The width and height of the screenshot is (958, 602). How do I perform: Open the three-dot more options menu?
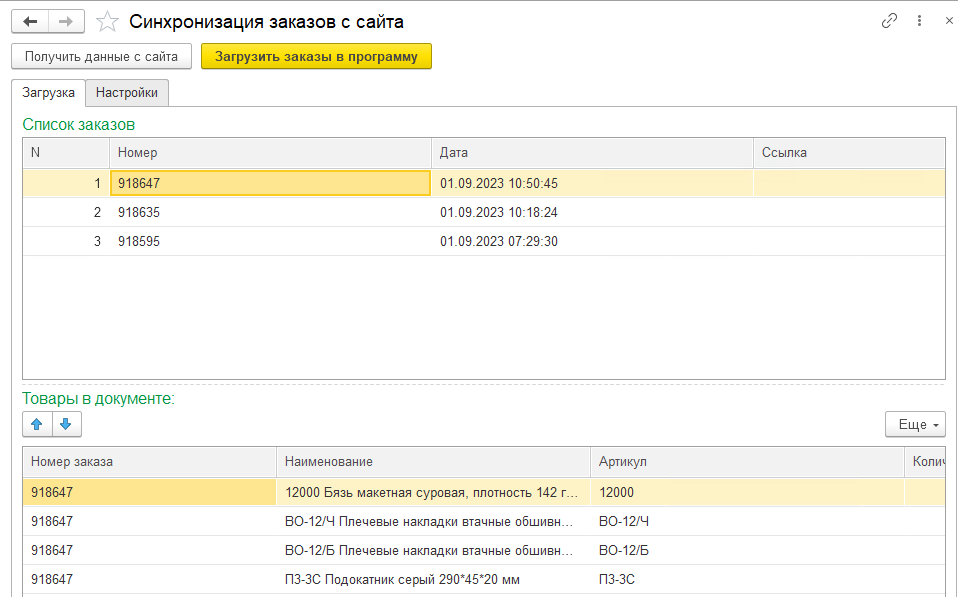(x=919, y=21)
